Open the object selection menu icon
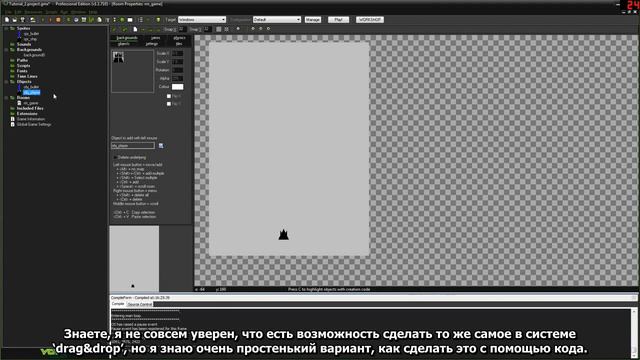The image size is (640, 360). tap(161, 146)
